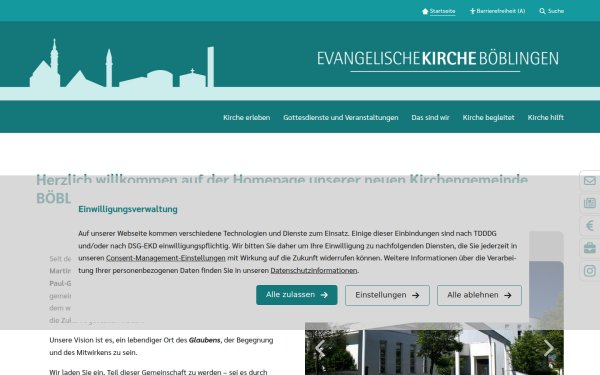
Task: Click the euro donation icon in sidebar
Action: click(590, 226)
